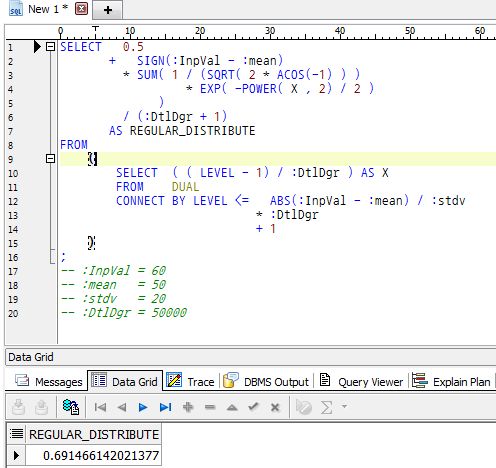Click the DUAL keyword on line 11

185,187
